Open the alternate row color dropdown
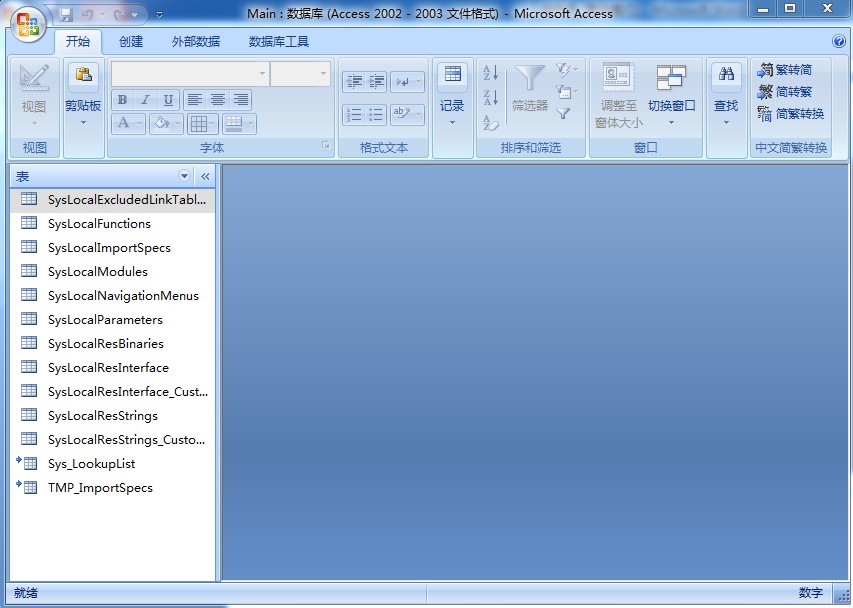853x608 pixels. pyautogui.click(x=239, y=124)
